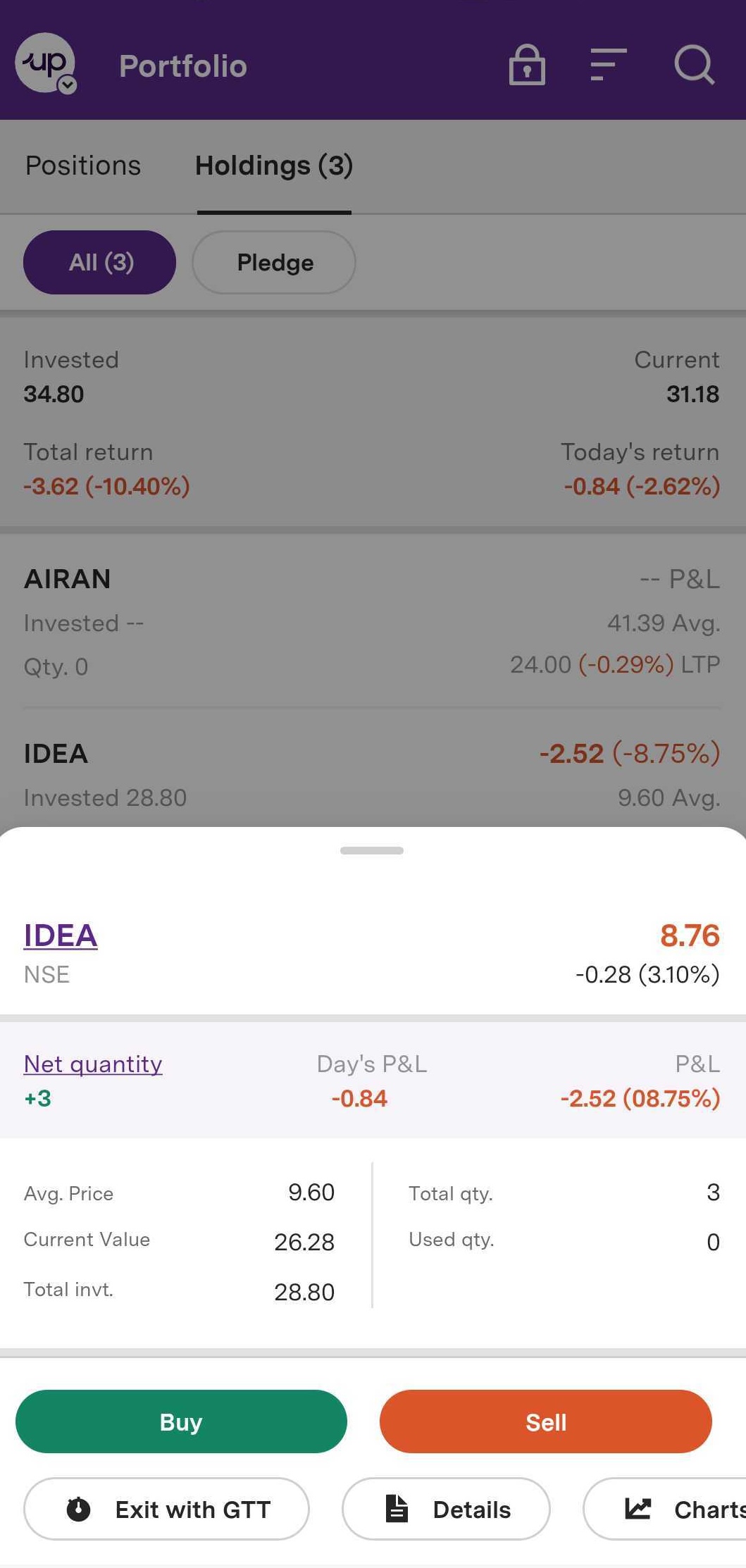
Task: Open the IDEA holding row in list
Action: tap(372, 775)
